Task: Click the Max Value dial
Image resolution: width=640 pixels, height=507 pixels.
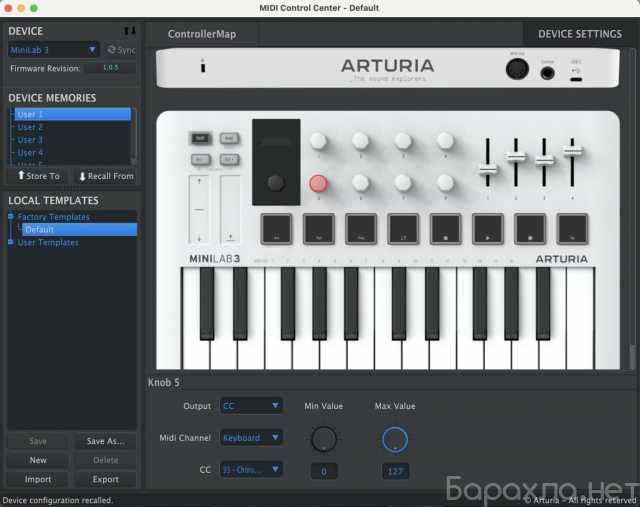Action: (x=395, y=439)
